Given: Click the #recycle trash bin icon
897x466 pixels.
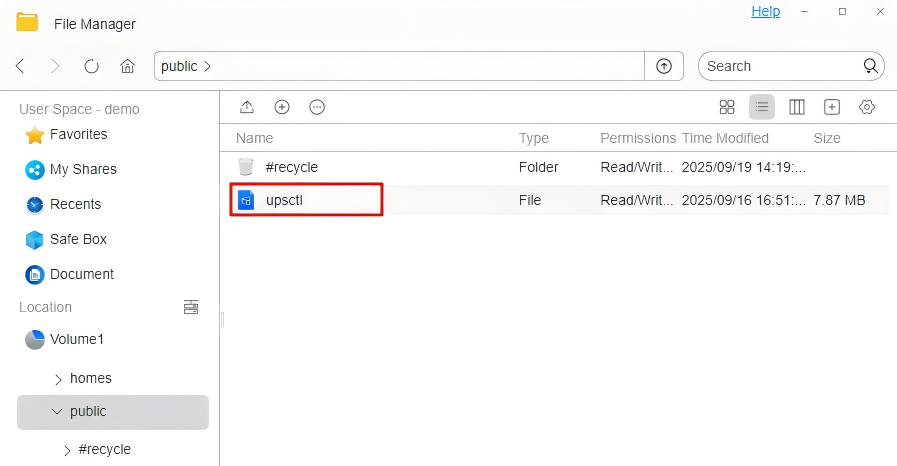Looking at the screenshot, I should tap(245, 167).
